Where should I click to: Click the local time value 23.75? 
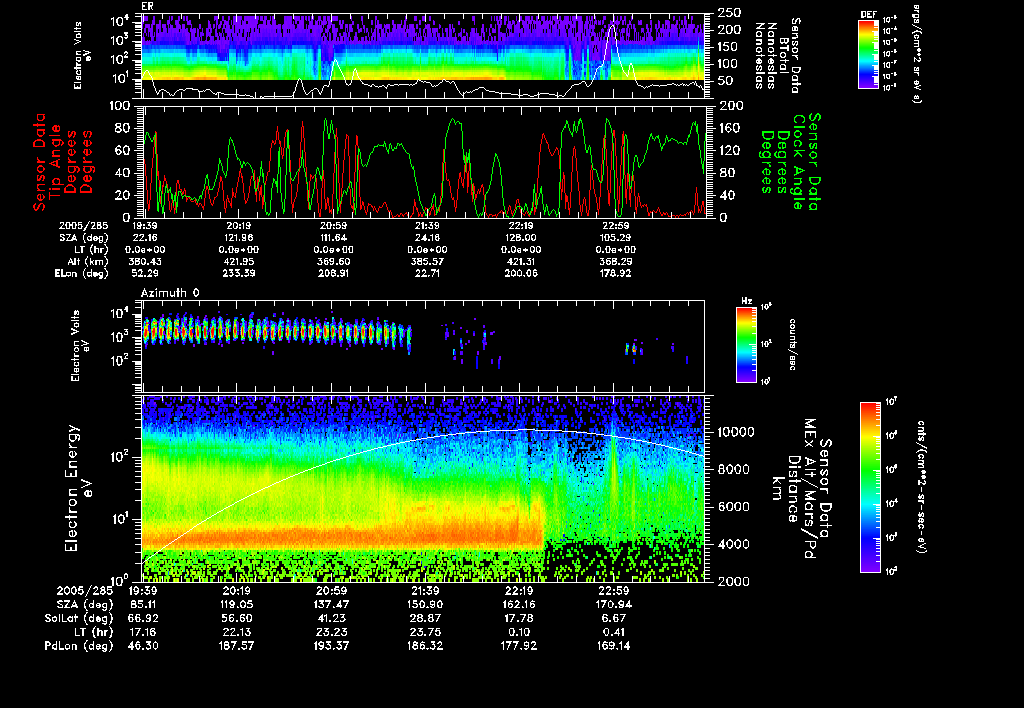coord(425,632)
